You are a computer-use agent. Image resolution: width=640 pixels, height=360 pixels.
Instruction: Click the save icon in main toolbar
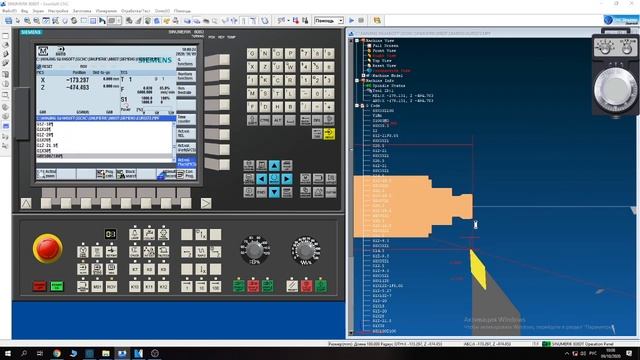(8, 20)
